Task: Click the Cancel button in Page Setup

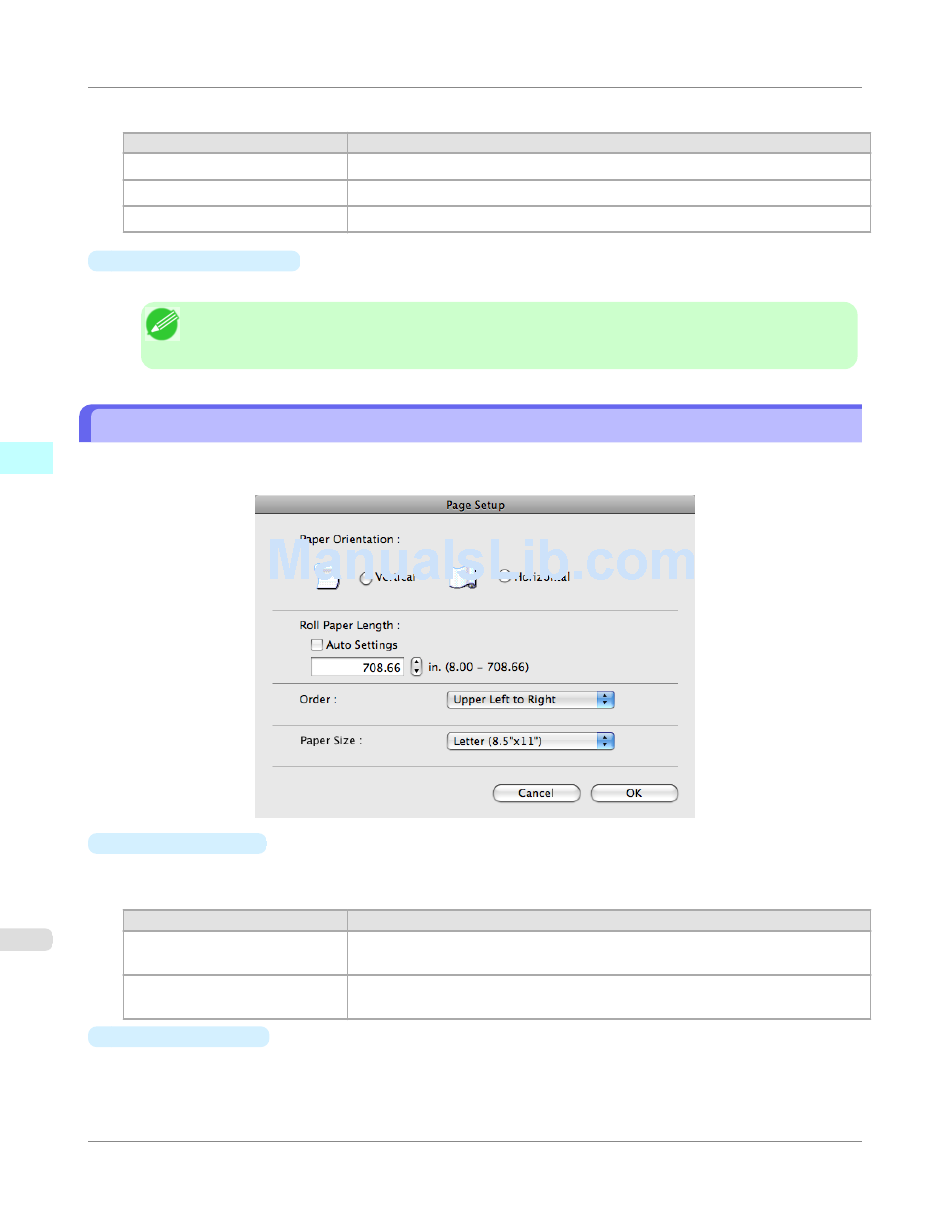Action: pos(536,793)
